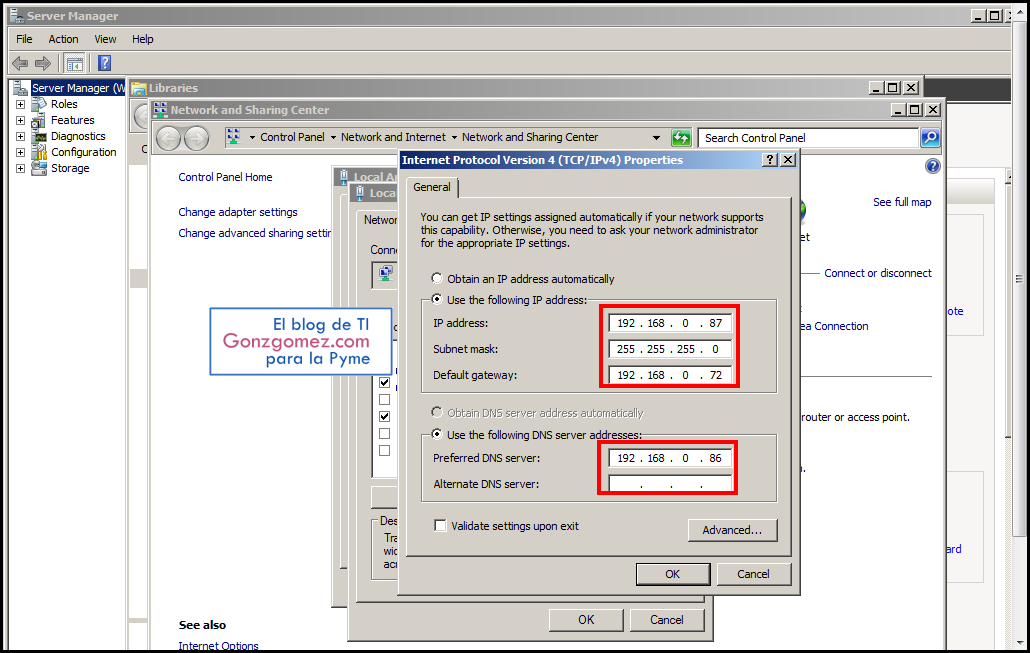The width and height of the screenshot is (1030, 653).
Task: Click the Server Manager back arrow toolbar icon
Action: (20, 63)
